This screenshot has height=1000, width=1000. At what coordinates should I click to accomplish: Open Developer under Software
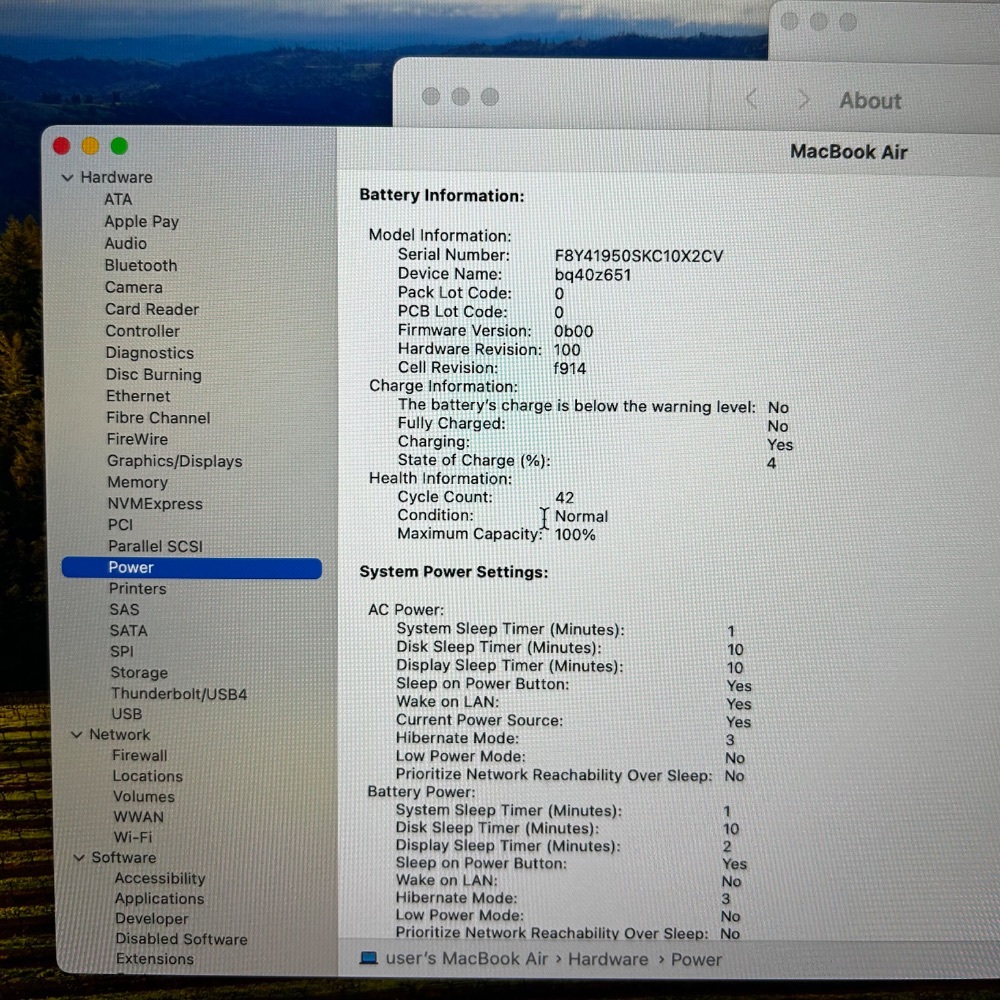click(152, 919)
